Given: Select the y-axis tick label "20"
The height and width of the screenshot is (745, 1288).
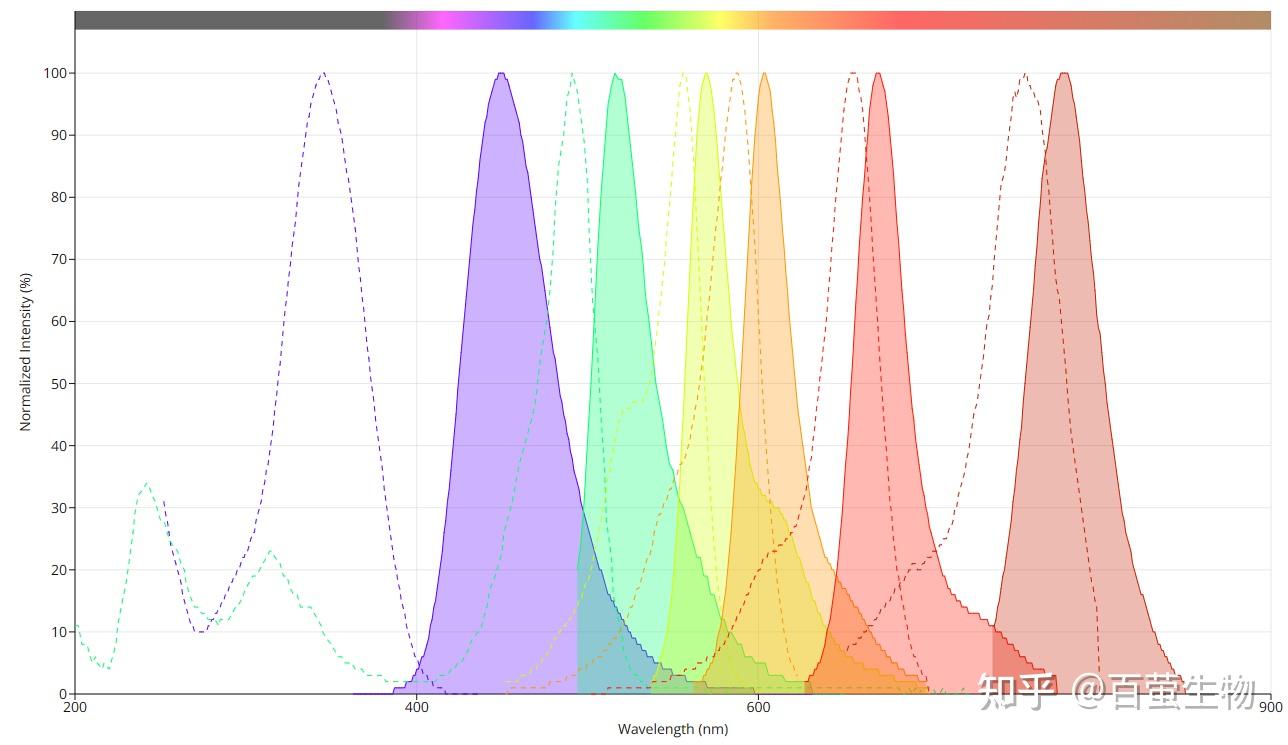Looking at the screenshot, I should [58, 569].
